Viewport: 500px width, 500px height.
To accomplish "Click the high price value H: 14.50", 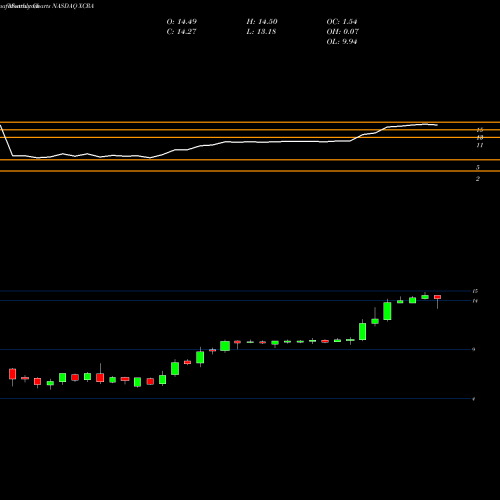I will click(262, 22).
